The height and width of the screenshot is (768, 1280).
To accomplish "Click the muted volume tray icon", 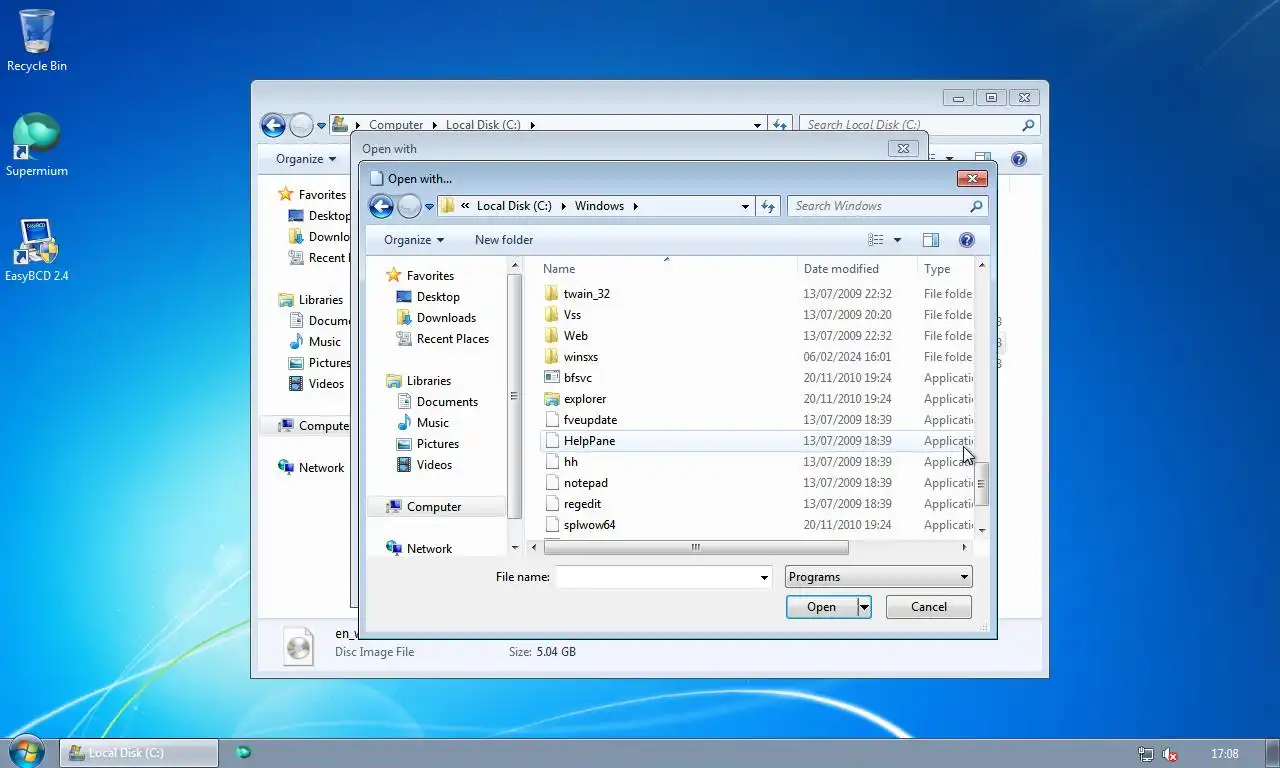I will click(x=1170, y=754).
